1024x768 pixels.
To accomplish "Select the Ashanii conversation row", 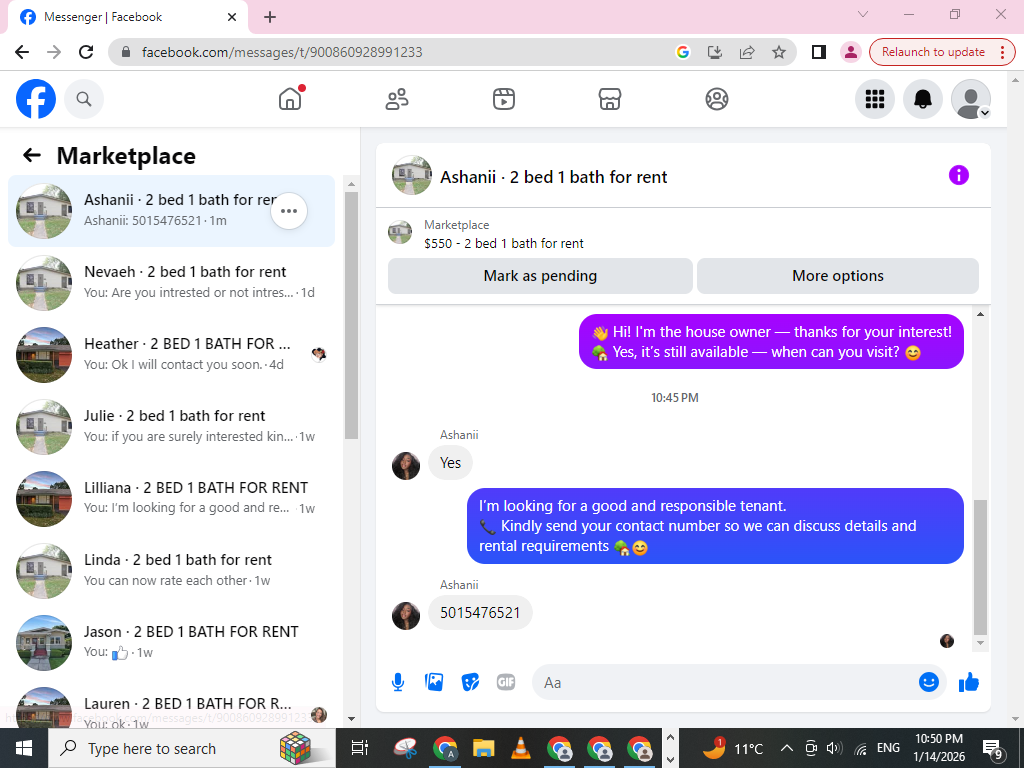I will [171, 211].
